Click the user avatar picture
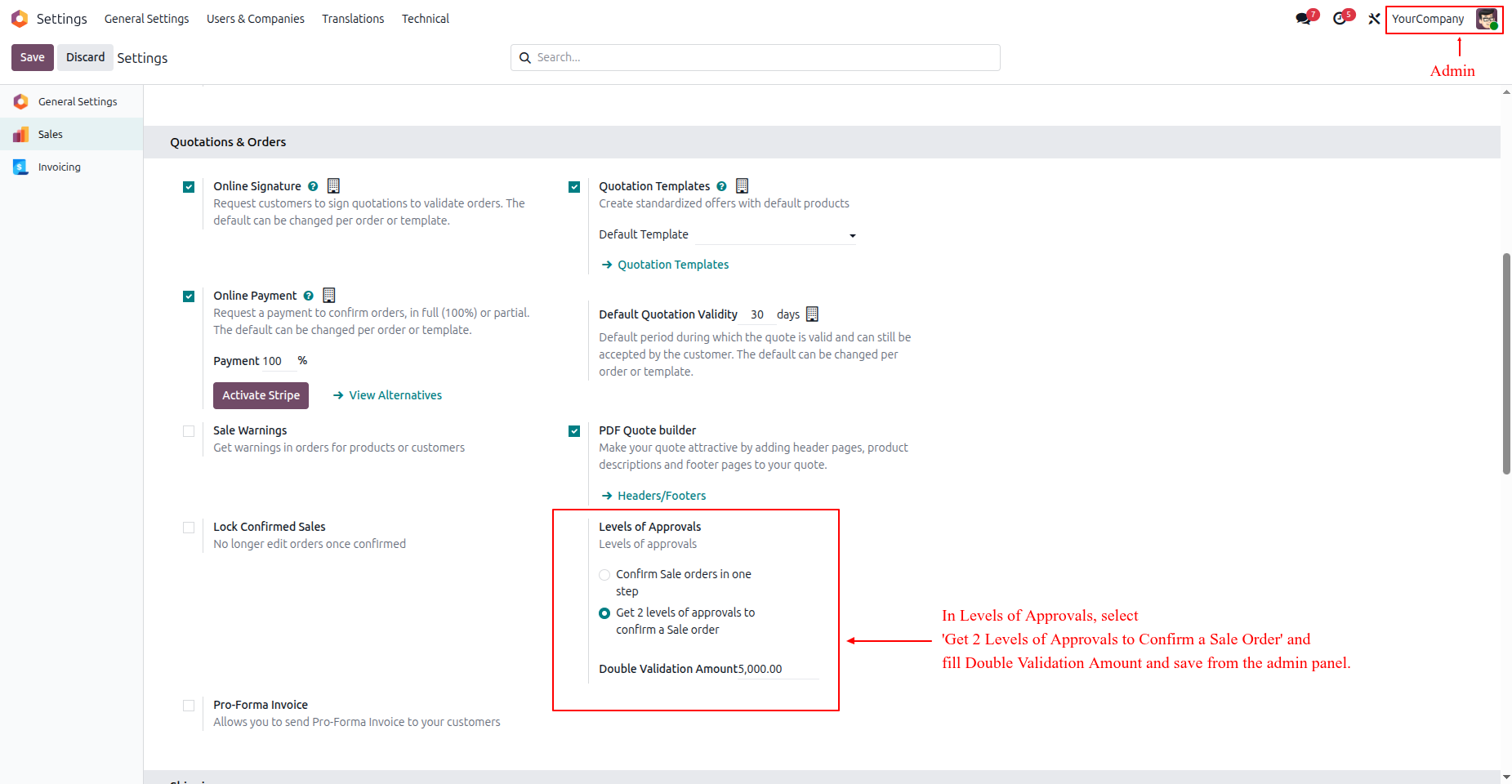1512x784 pixels. [x=1487, y=19]
